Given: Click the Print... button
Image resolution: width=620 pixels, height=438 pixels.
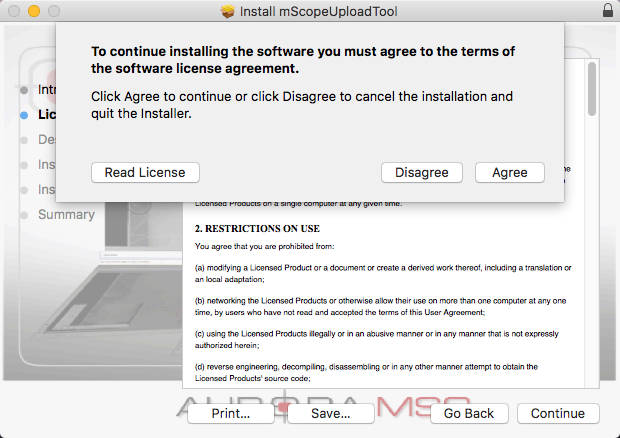Looking at the screenshot, I should 231,413.
